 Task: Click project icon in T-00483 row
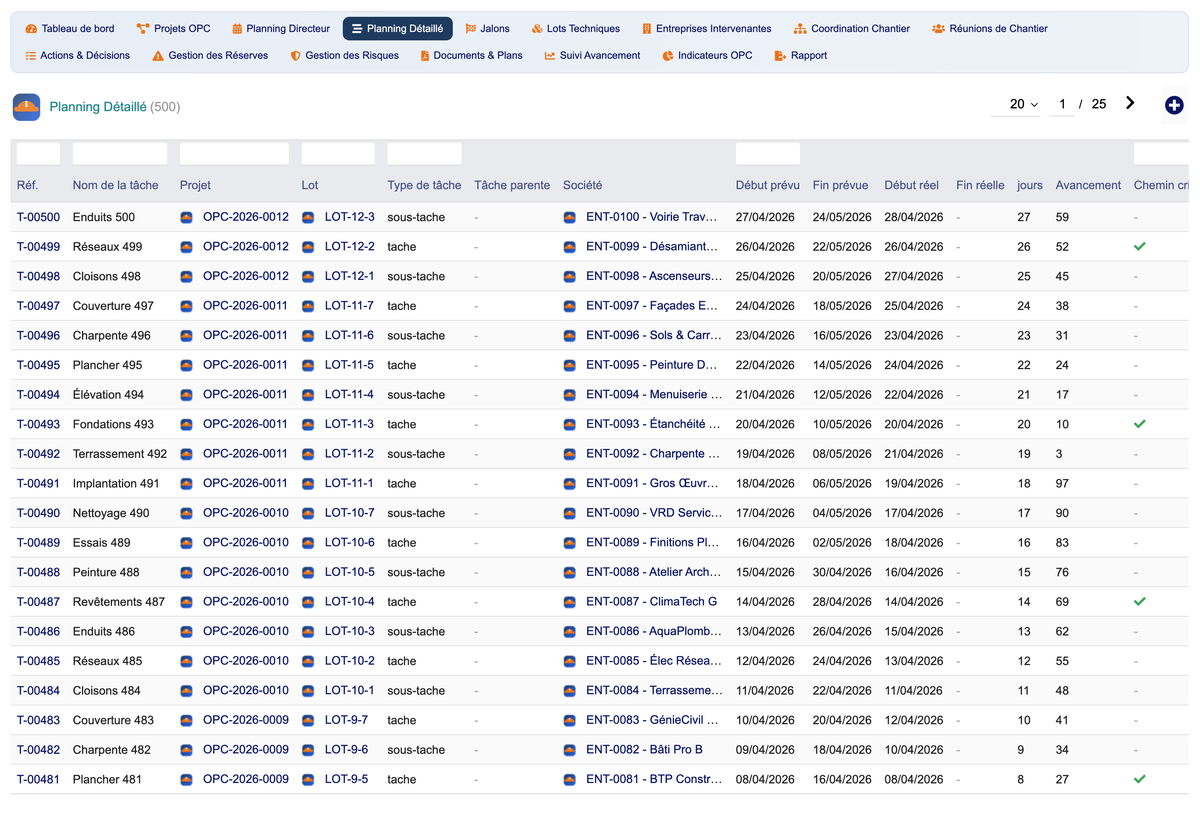click(186, 720)
